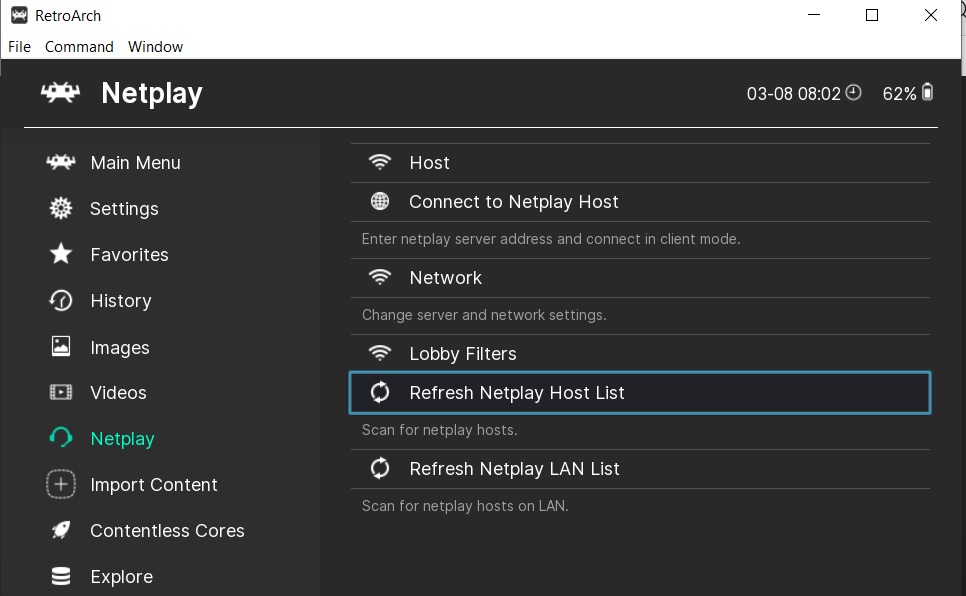
Task: Open Images via the picture icon
Action: [x=60, y=347]
